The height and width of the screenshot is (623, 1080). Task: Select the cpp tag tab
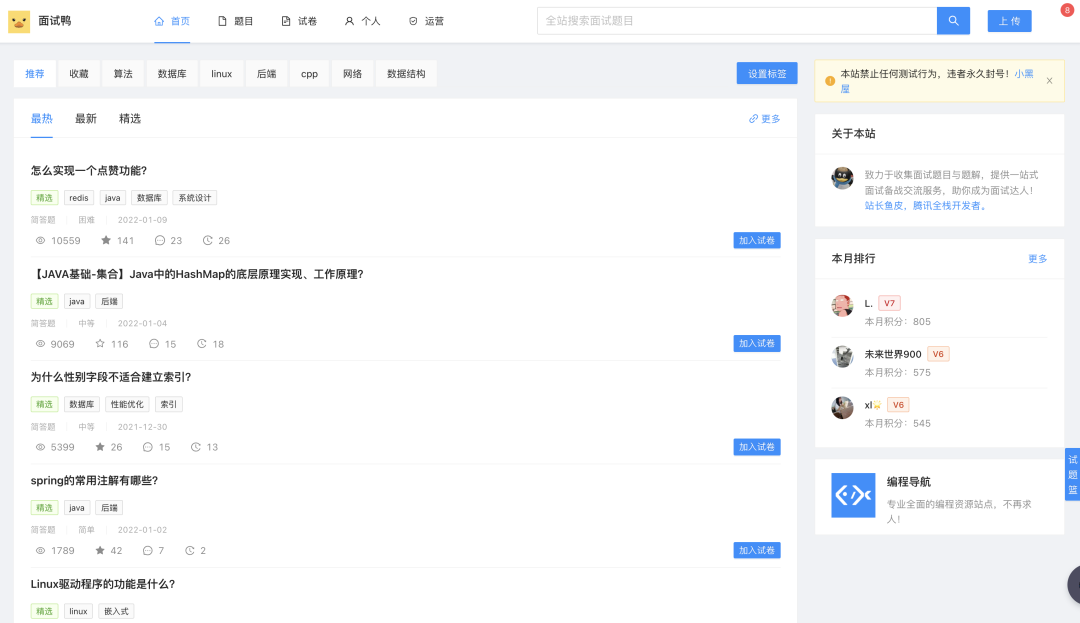309,74
